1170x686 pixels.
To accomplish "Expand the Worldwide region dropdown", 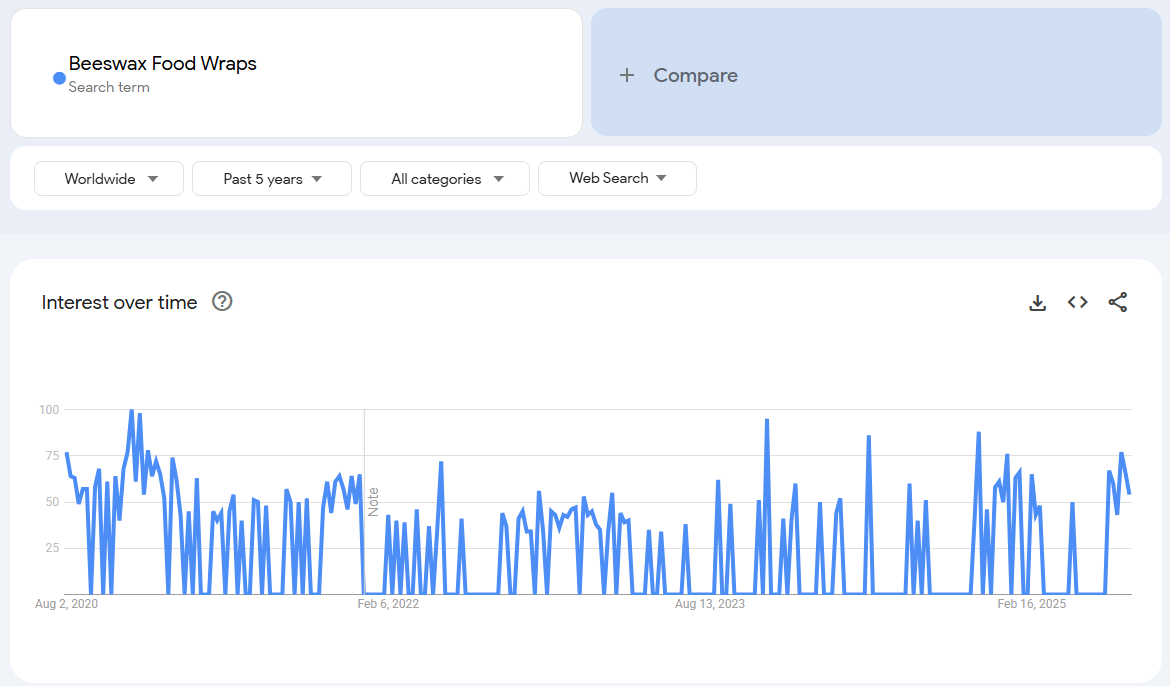I will click(x=109, y=179).
